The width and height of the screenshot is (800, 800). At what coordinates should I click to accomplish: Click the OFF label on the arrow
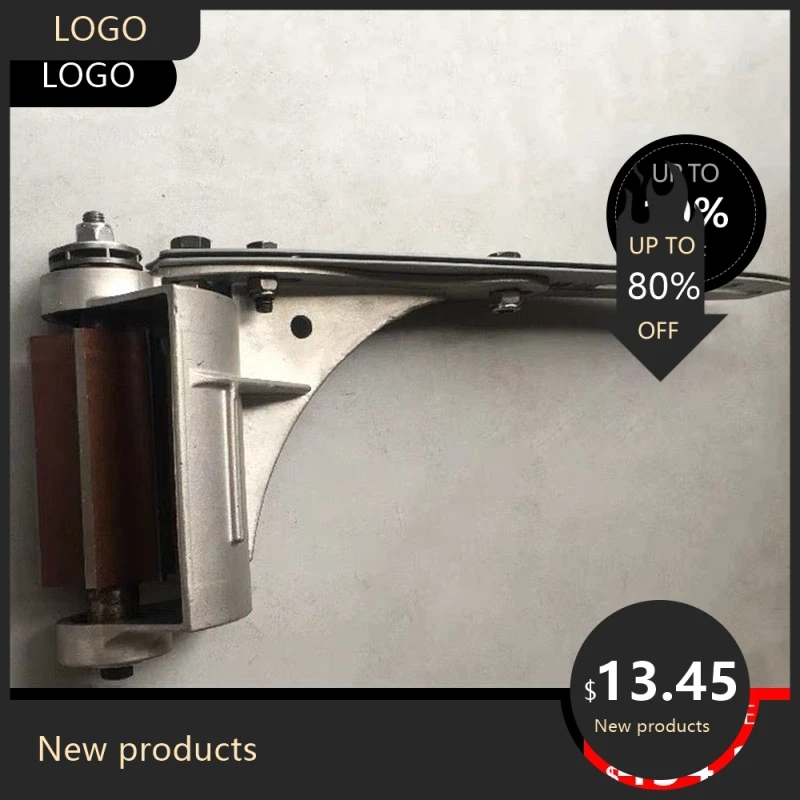(x=658, y=331)
